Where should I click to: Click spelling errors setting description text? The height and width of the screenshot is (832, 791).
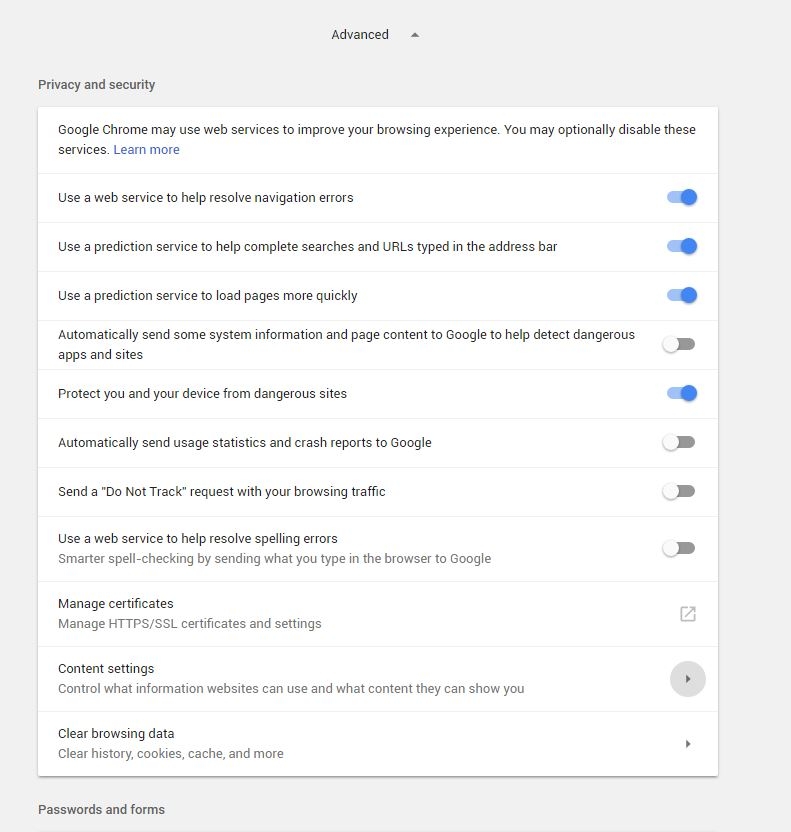pyautogui.click(x=274, y=559)
